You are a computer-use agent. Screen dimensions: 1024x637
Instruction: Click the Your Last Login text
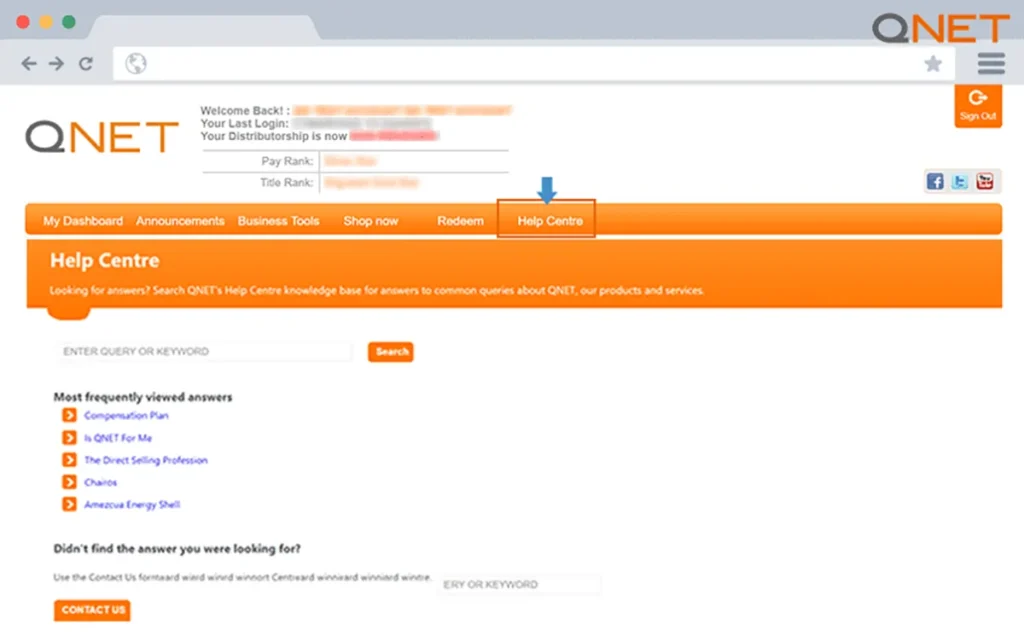point(244,123)
